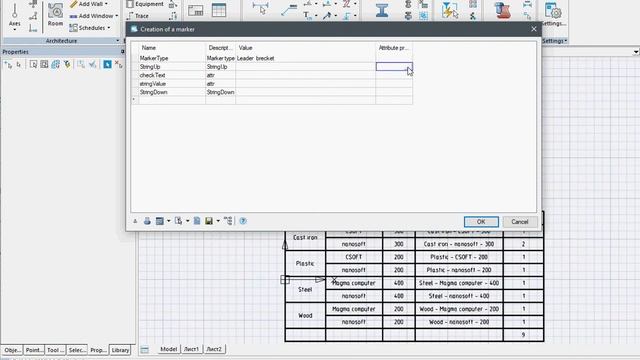Click the Attribute pr... column header
Screen dimensions: 640x360
394,48
